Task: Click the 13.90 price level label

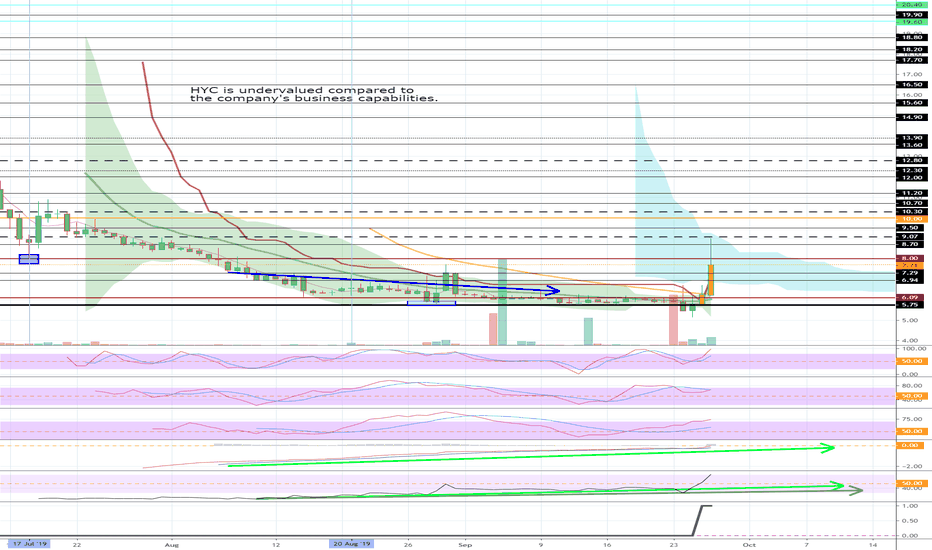Action: coord(912,138)
